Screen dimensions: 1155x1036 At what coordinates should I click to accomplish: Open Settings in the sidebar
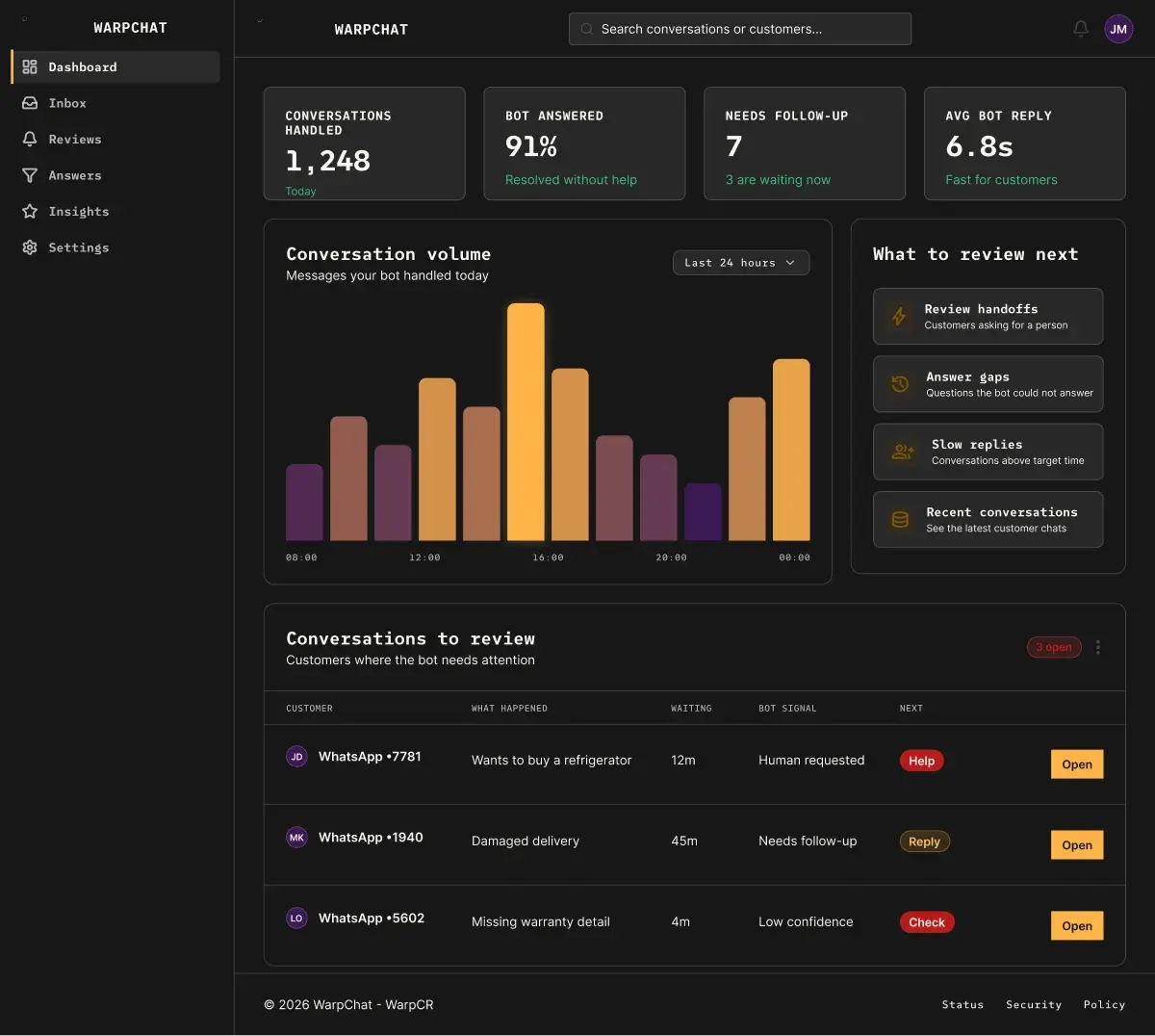tap(115, 247)
